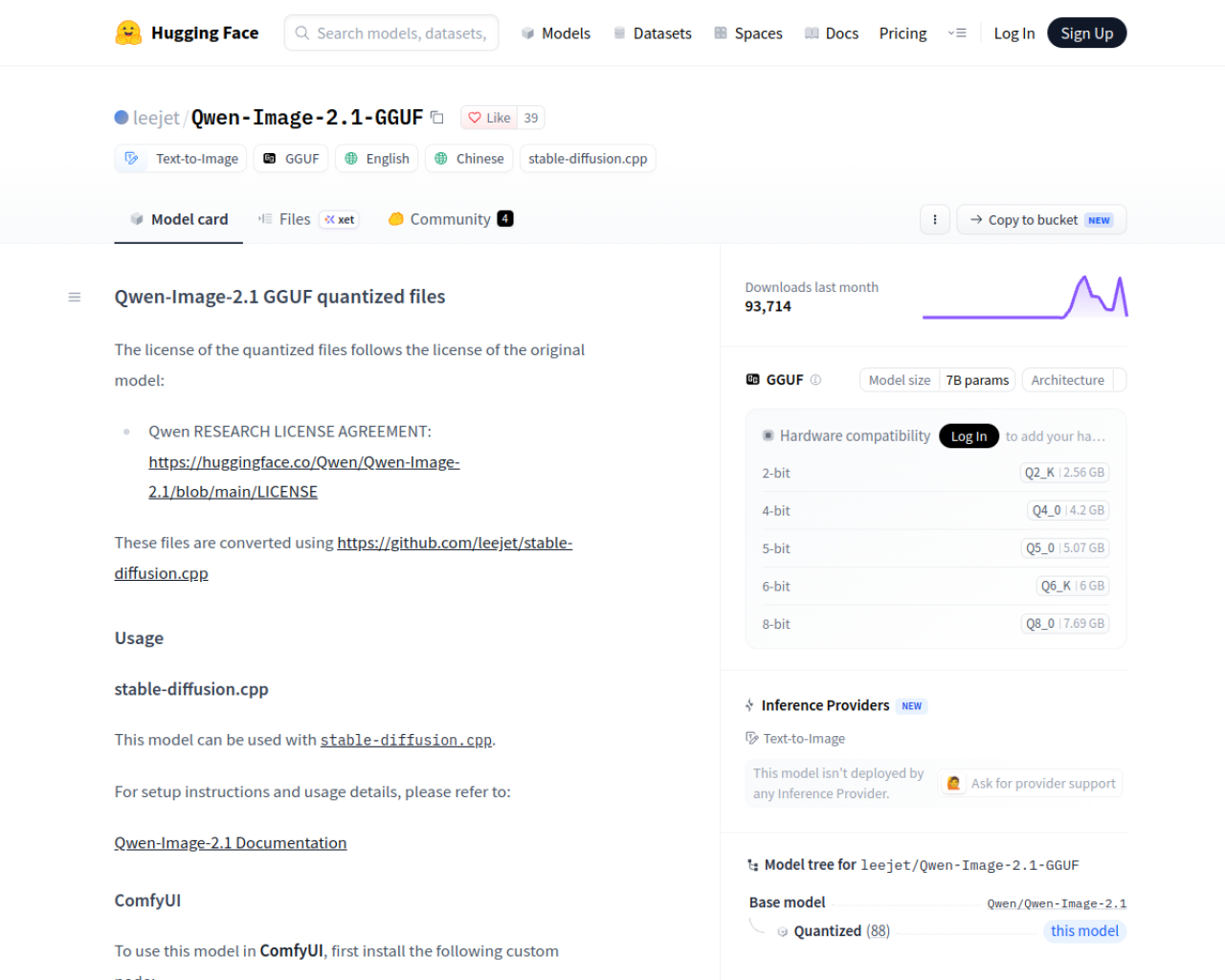
Task: Click the 39 likes count
Action: click(531, 118)
